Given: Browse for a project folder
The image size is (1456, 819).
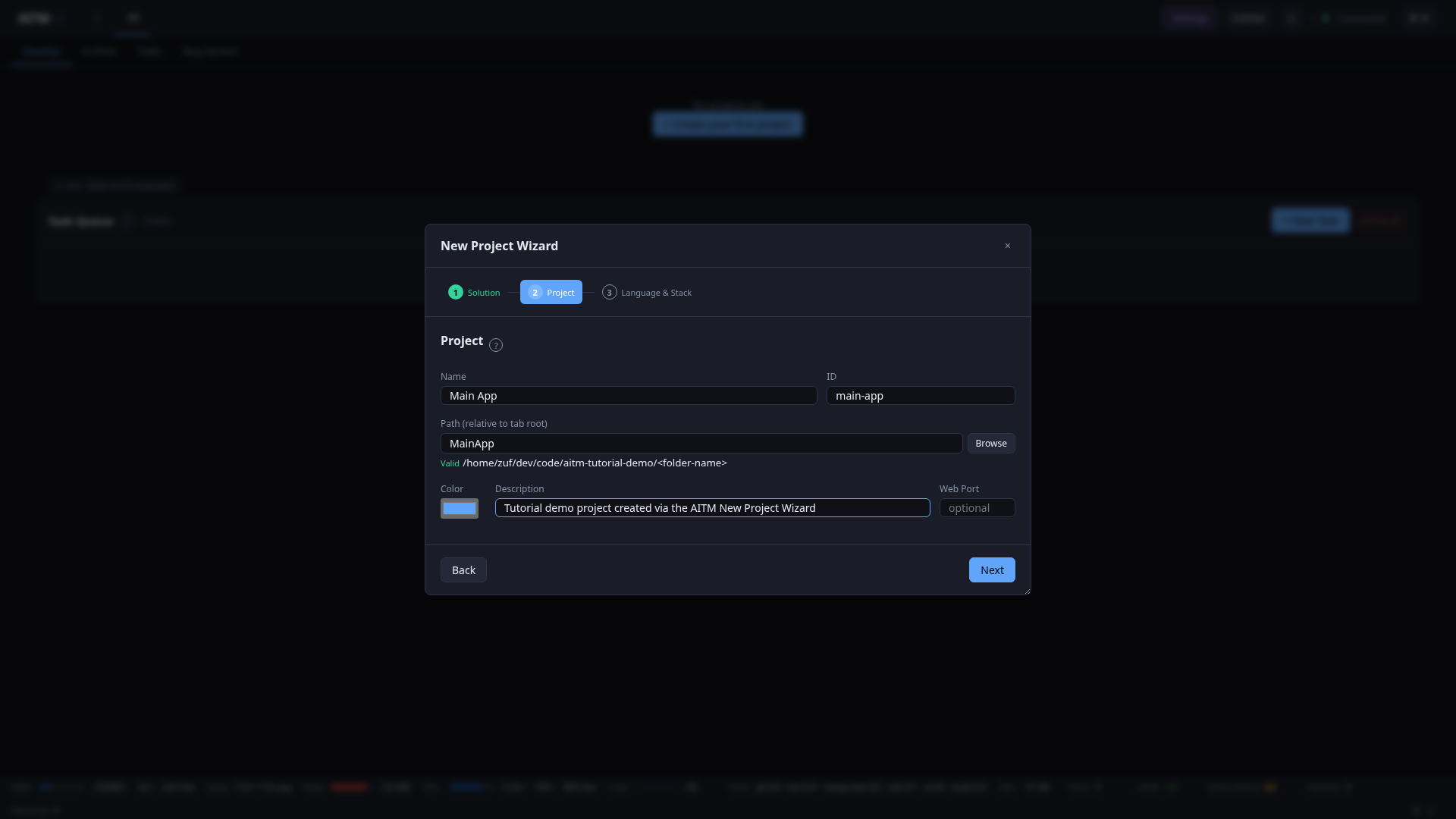Looking at the screenshot, I should point(991,444).
